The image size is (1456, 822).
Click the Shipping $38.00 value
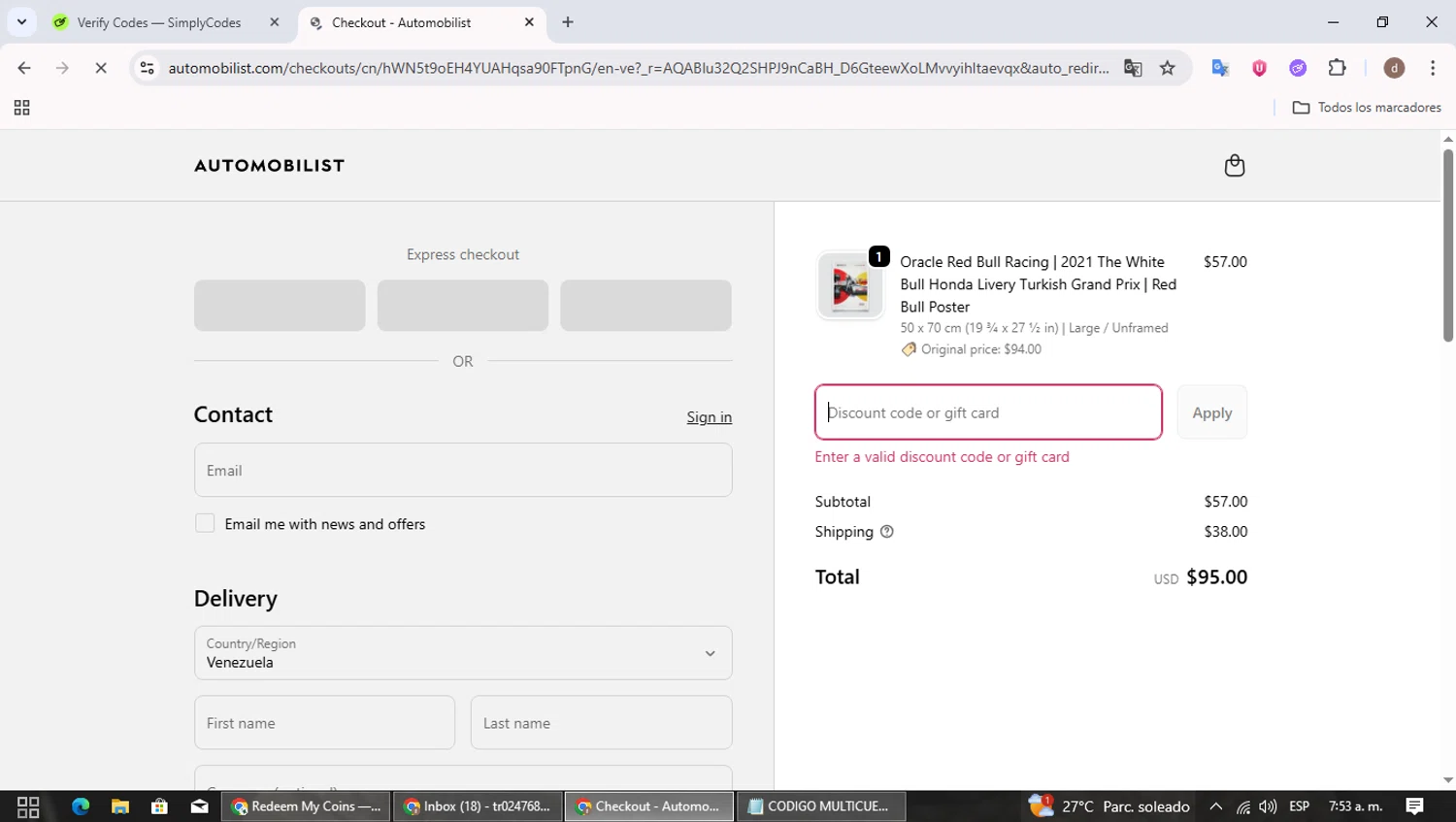pos(1225,532)
